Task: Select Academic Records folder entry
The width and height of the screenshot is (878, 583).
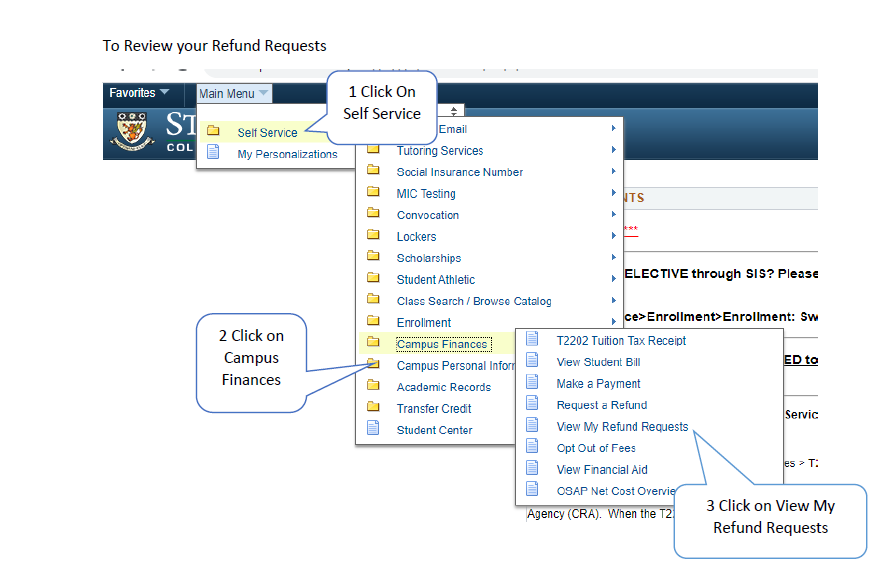Action: pyautogui.click(x=443, y=387)
